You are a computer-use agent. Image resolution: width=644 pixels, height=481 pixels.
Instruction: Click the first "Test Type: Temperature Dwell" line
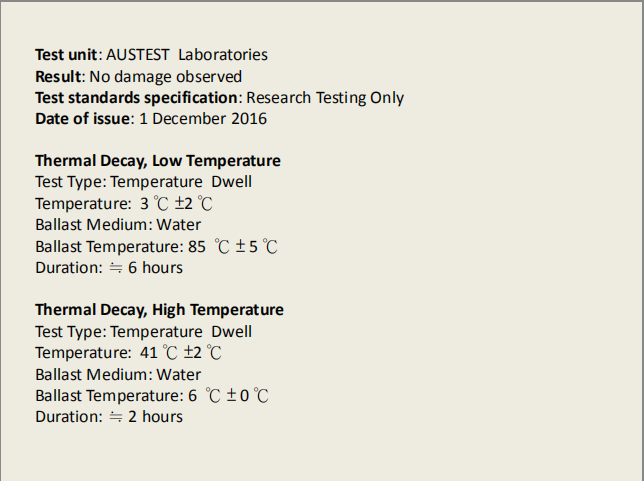point(143,182)
